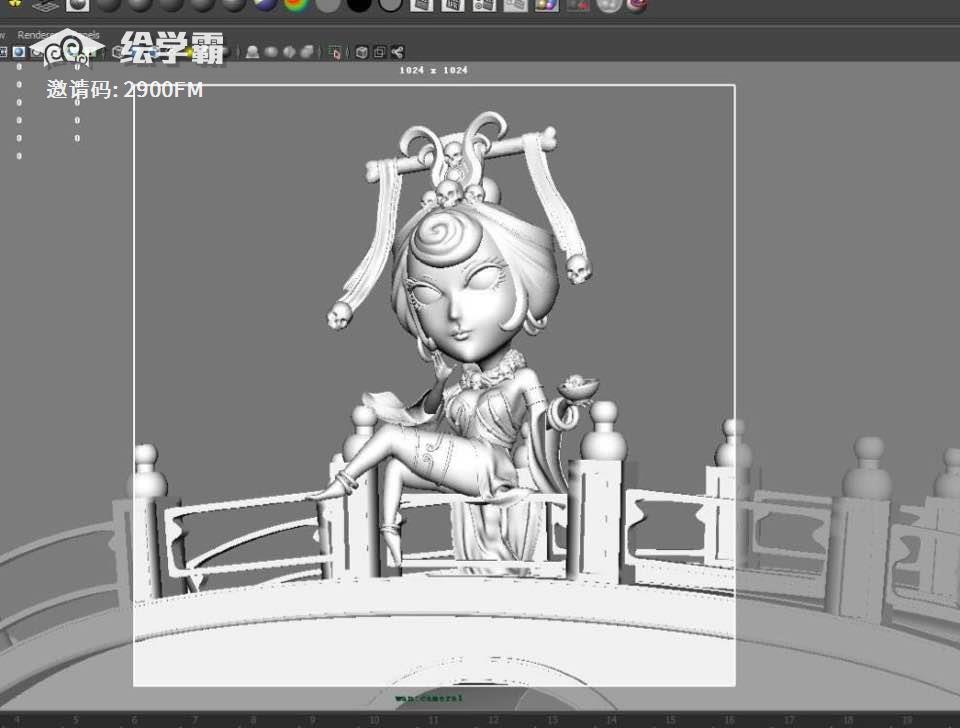Toggle the overlapping squares X-Ray components icon

(380, 52)
